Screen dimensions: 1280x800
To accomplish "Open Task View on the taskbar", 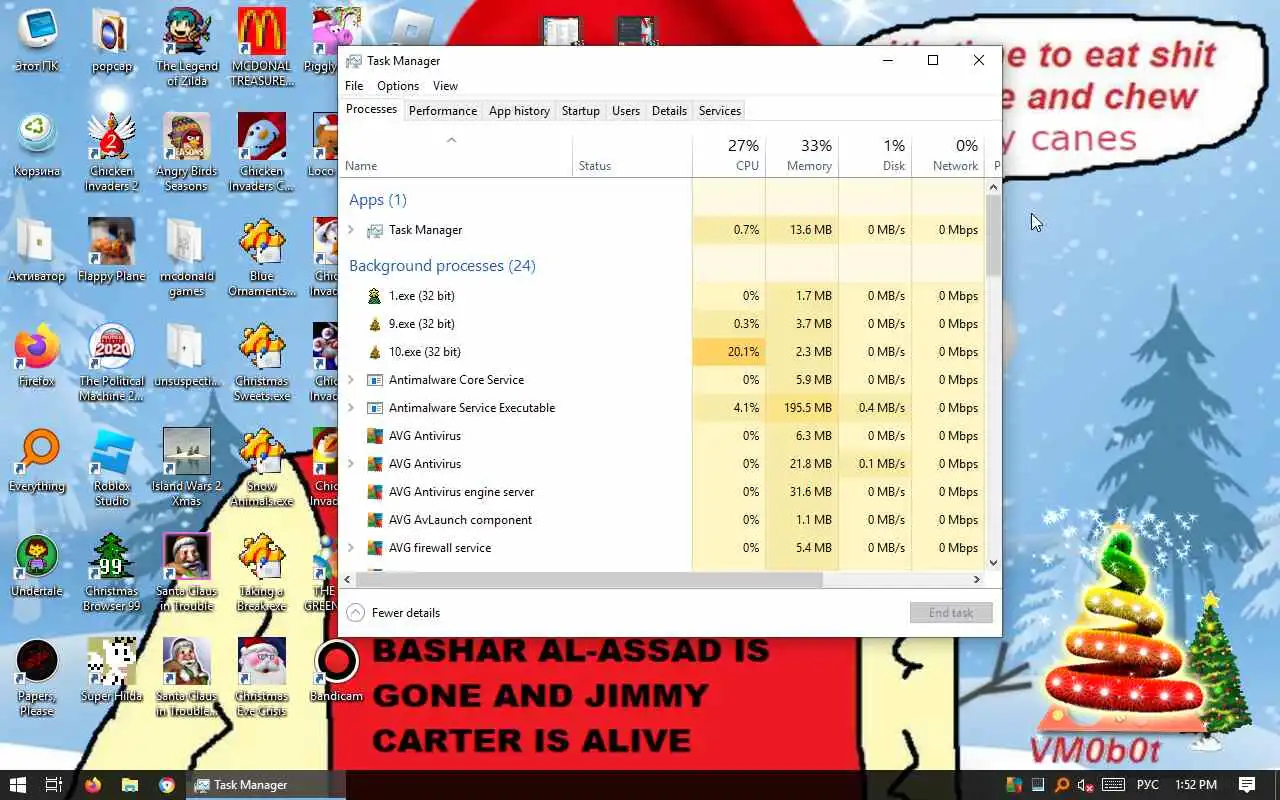I will 54,785.
